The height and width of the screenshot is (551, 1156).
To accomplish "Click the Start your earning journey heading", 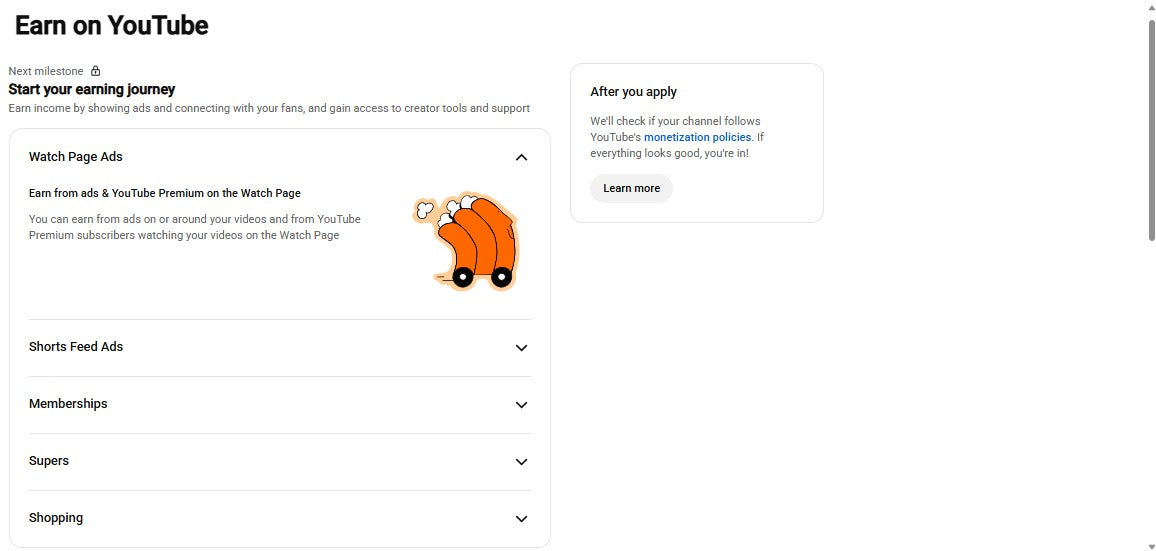I will click(91, 89).
